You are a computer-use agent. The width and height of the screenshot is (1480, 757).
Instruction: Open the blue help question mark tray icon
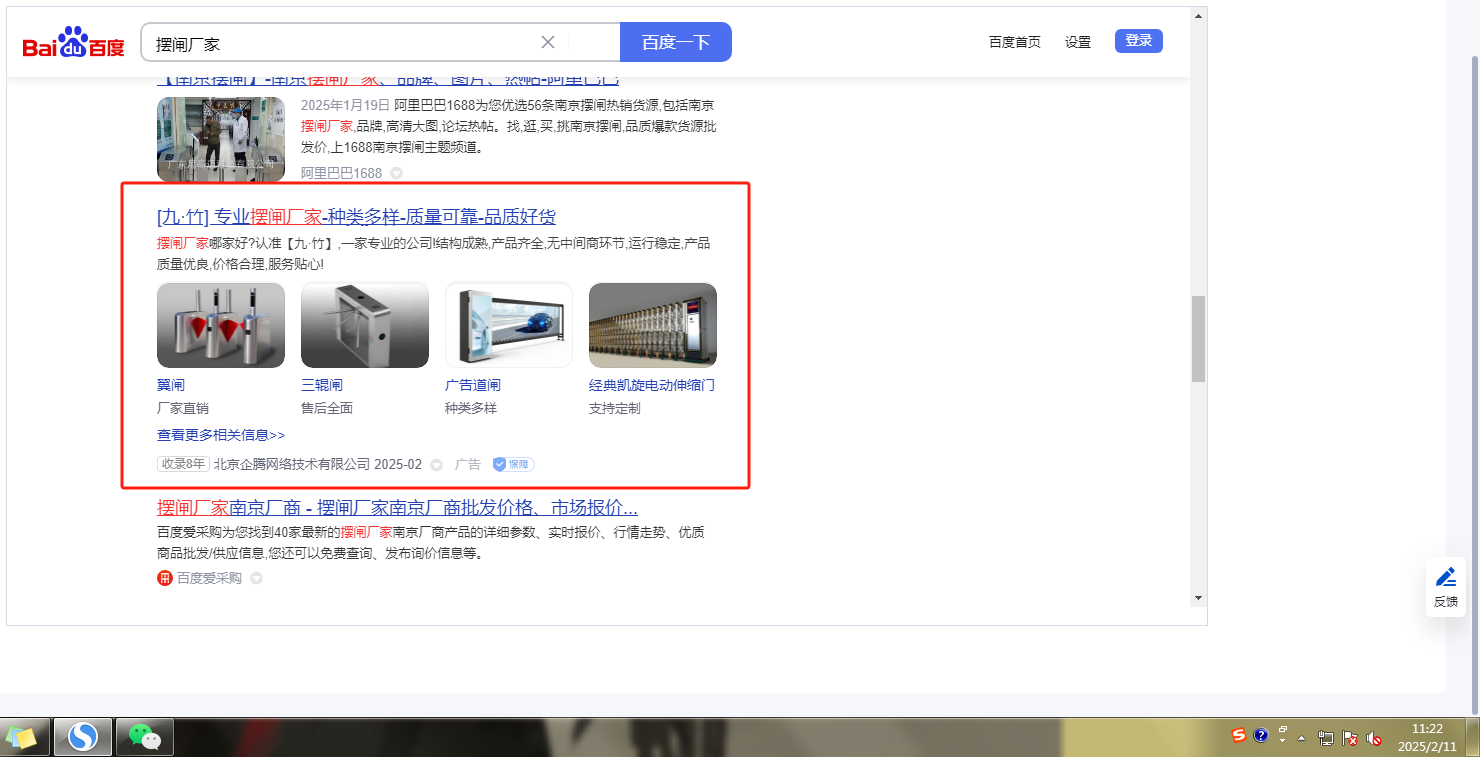[1261, 736]
